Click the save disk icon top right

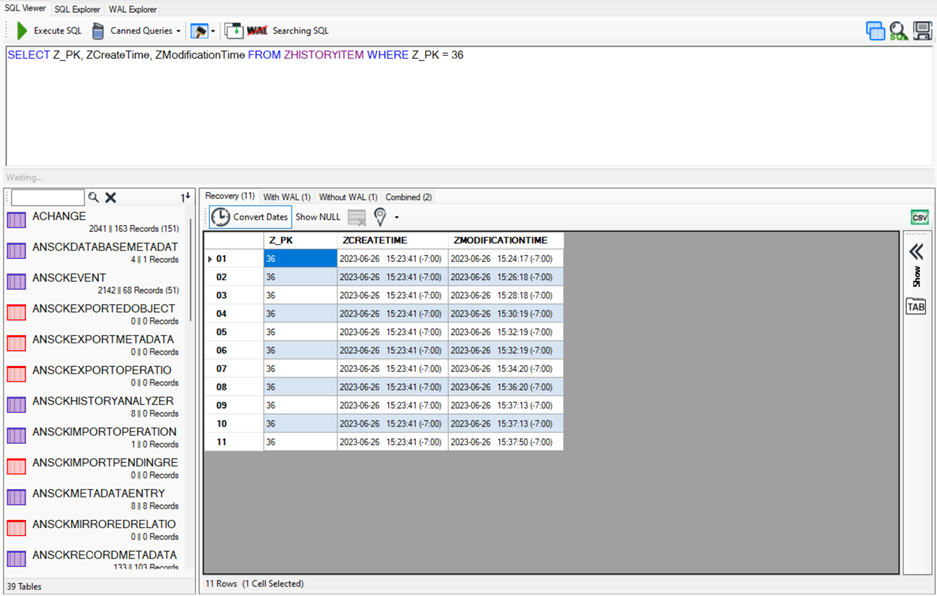pos(922,31)
